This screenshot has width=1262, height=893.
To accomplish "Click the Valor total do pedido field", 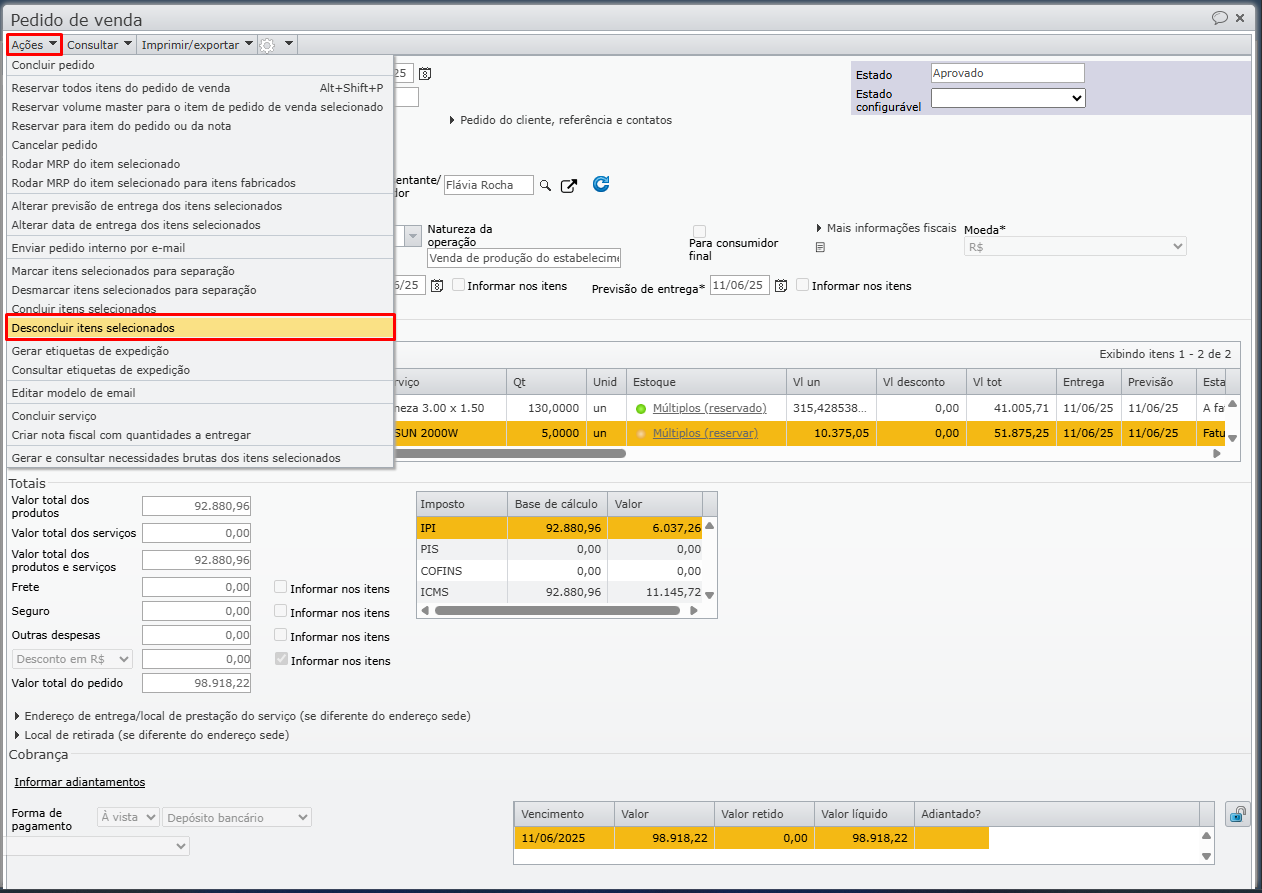I will pyautogui.click(x=196, y=683).
